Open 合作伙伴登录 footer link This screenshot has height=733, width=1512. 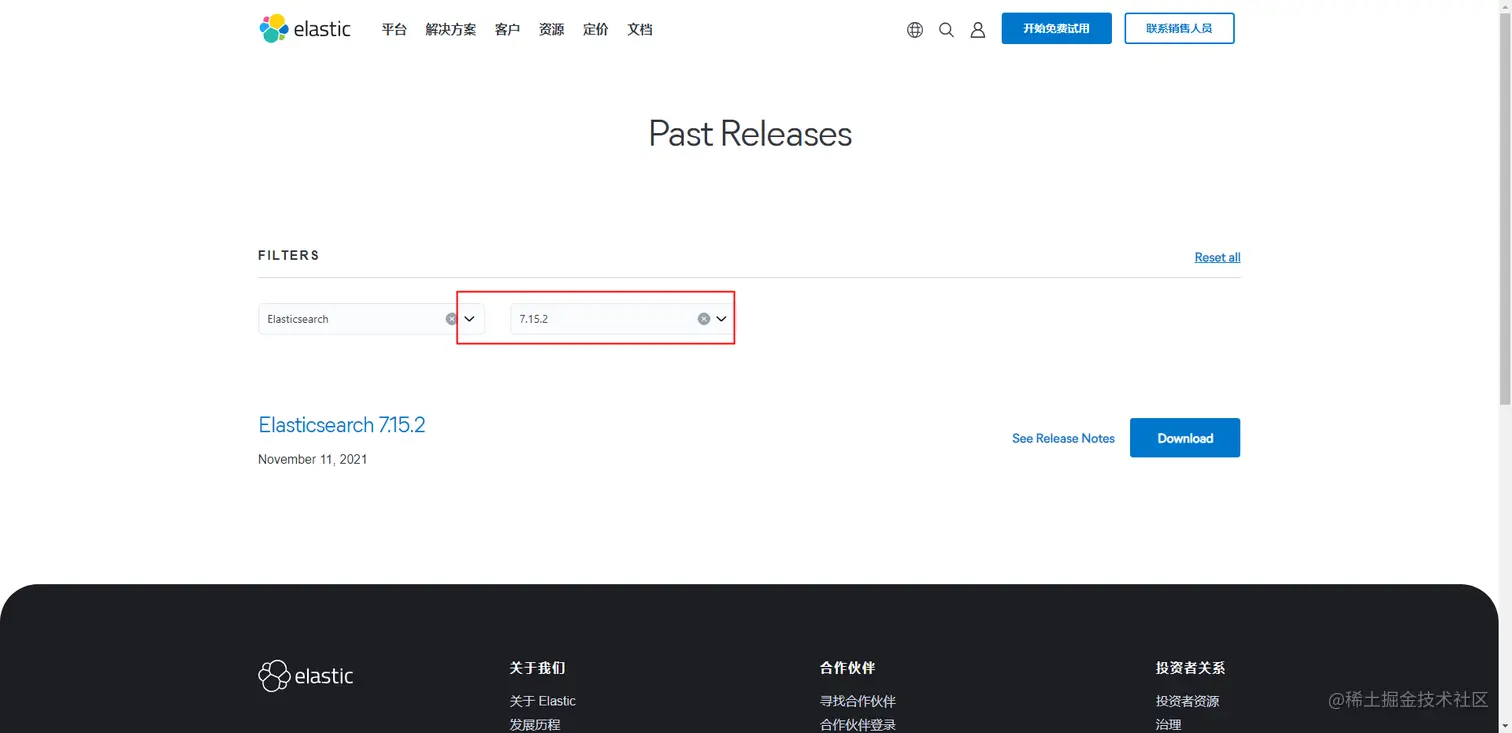click(858, 725)
